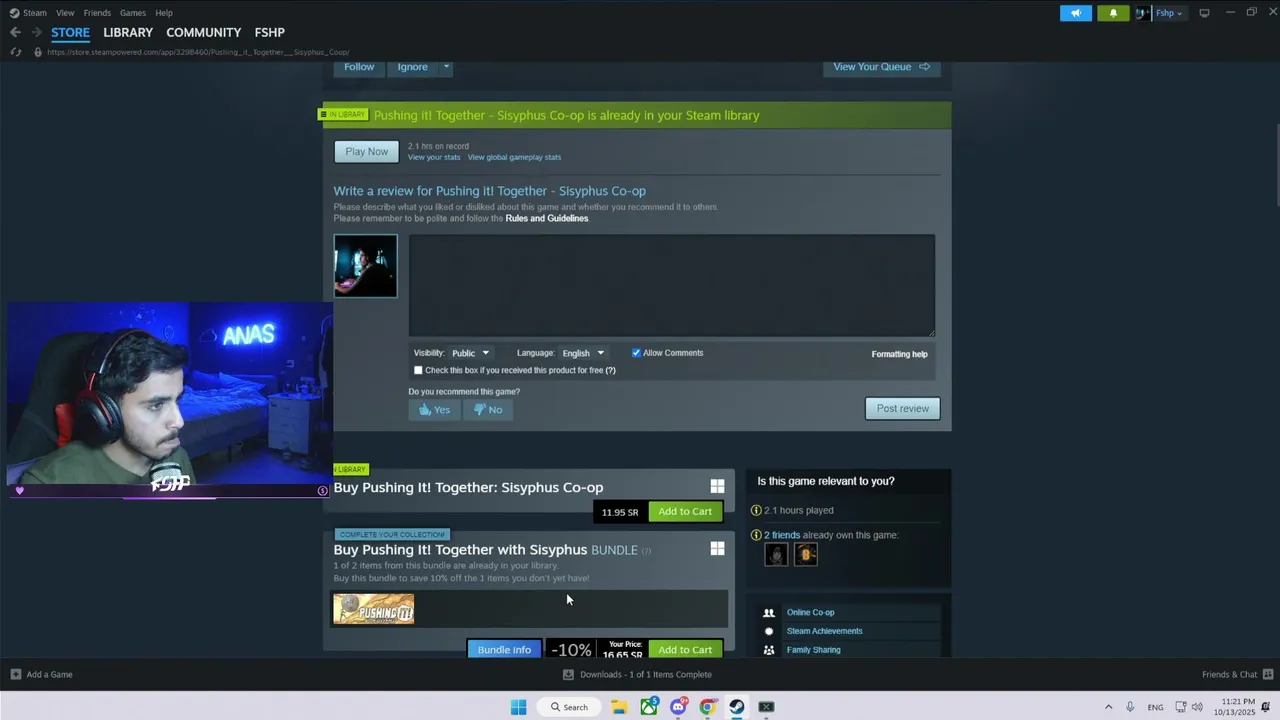Click the Online Co-op people icon
This screenshot has width=1280, height=720.
pyautogui.click(x=769, y=612)
